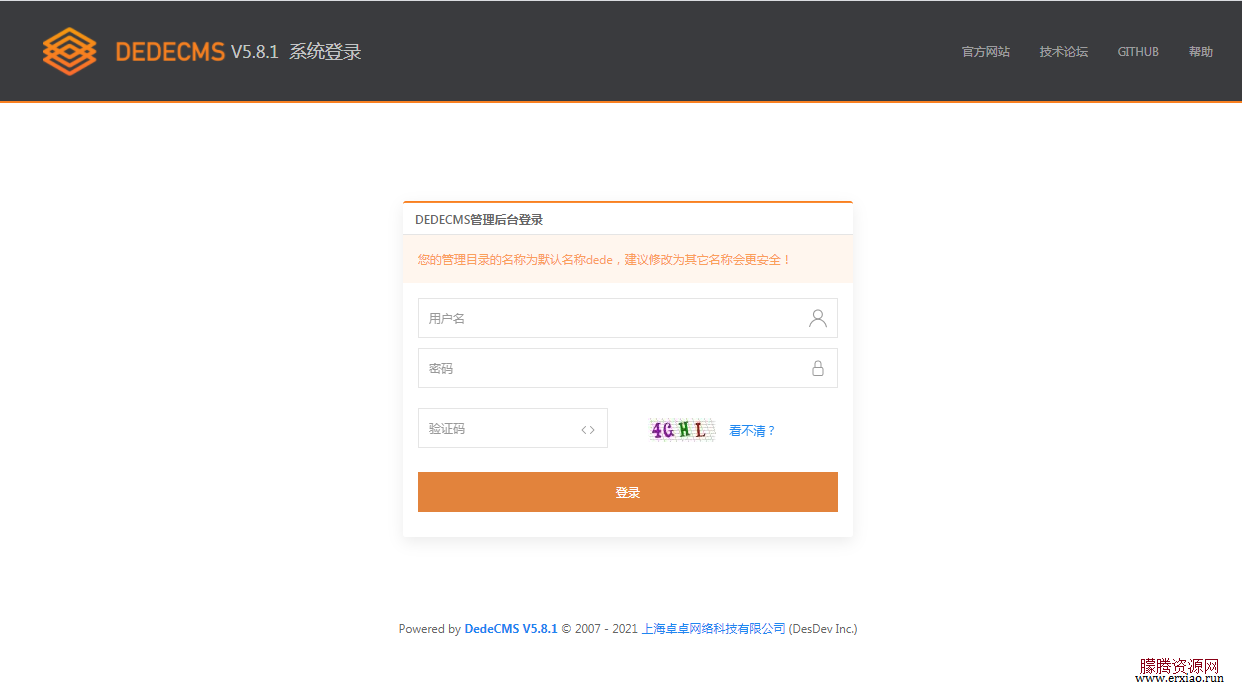Click the 4GHL captcha image
Image resolution: width=1242 pixels, height=695 pixels.
(x=682, y=430)
